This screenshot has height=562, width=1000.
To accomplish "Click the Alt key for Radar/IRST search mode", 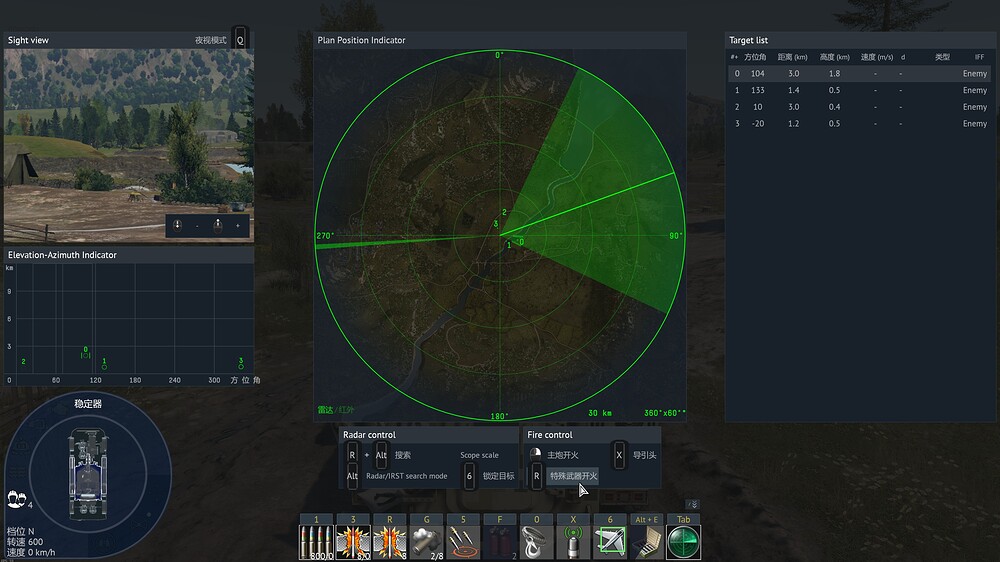I will (352, 476).
